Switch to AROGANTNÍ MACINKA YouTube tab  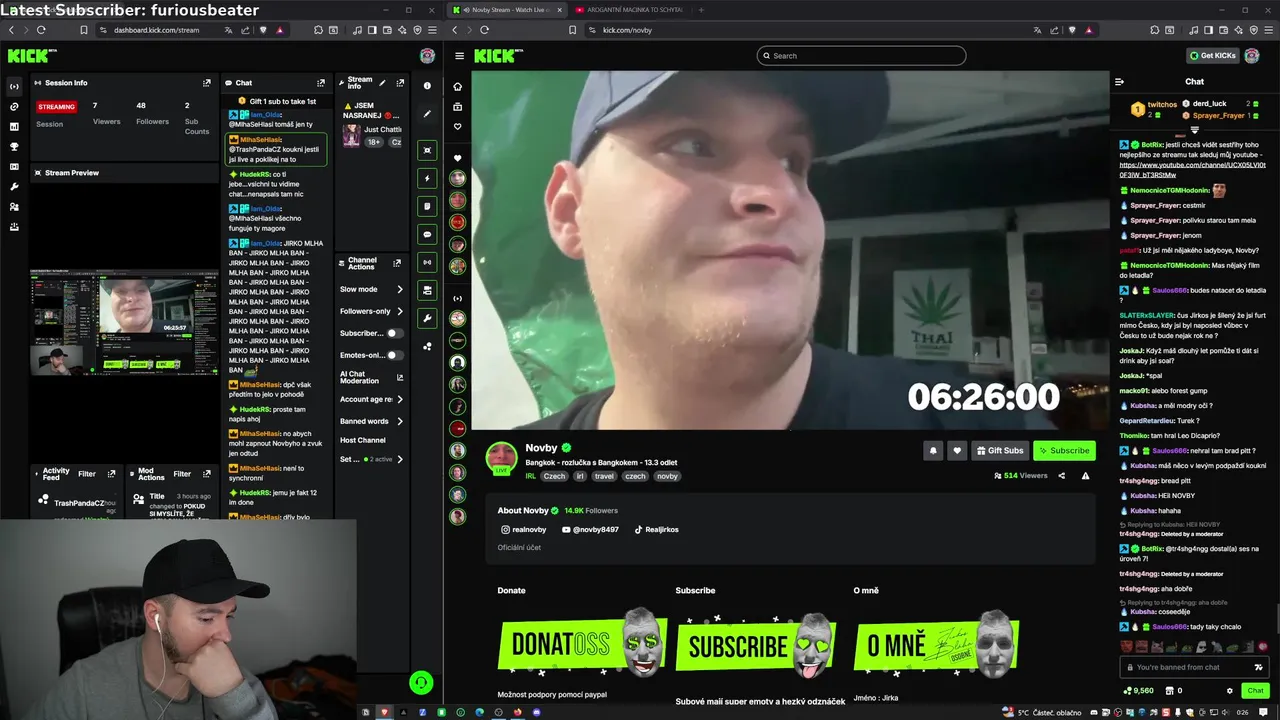coord(628,9)
